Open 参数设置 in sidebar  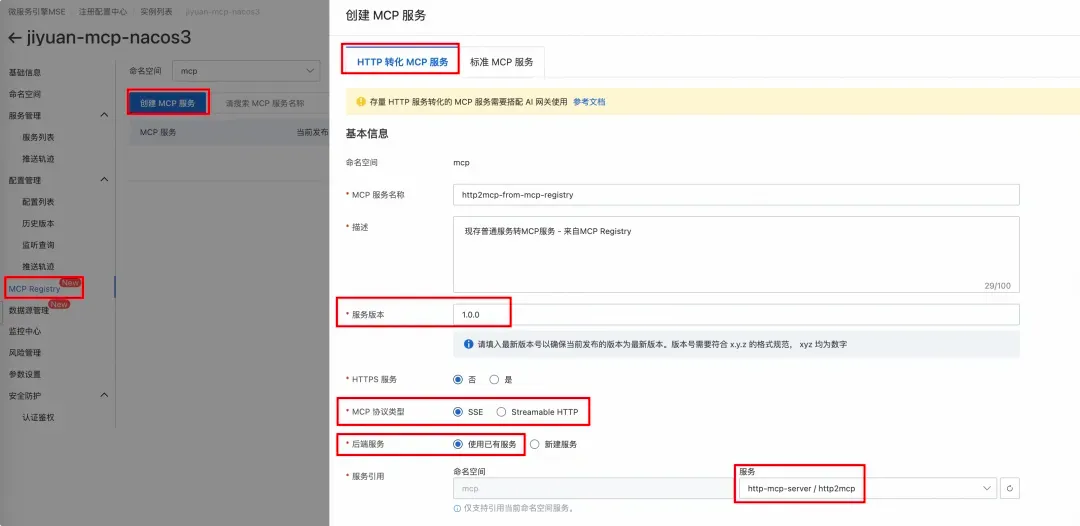coord(25,374)
